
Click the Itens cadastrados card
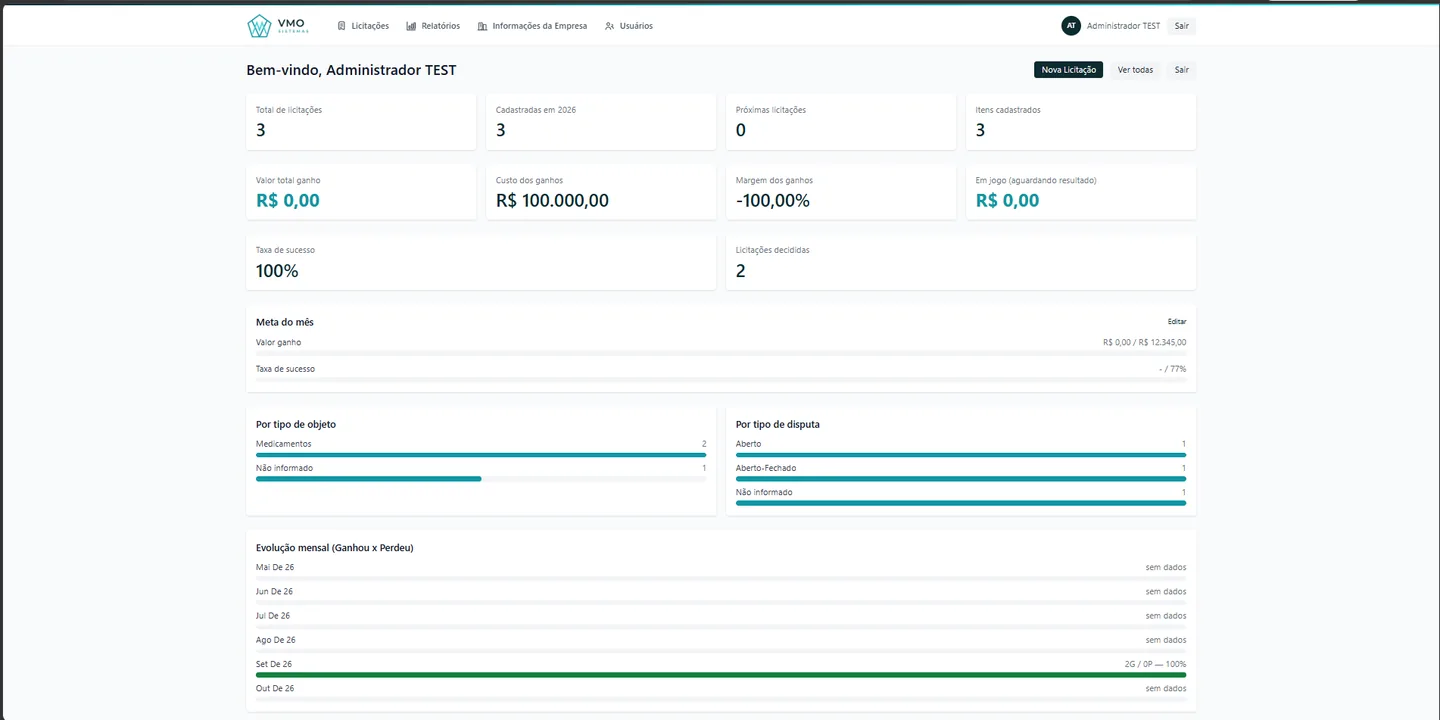pos(1081,122)
